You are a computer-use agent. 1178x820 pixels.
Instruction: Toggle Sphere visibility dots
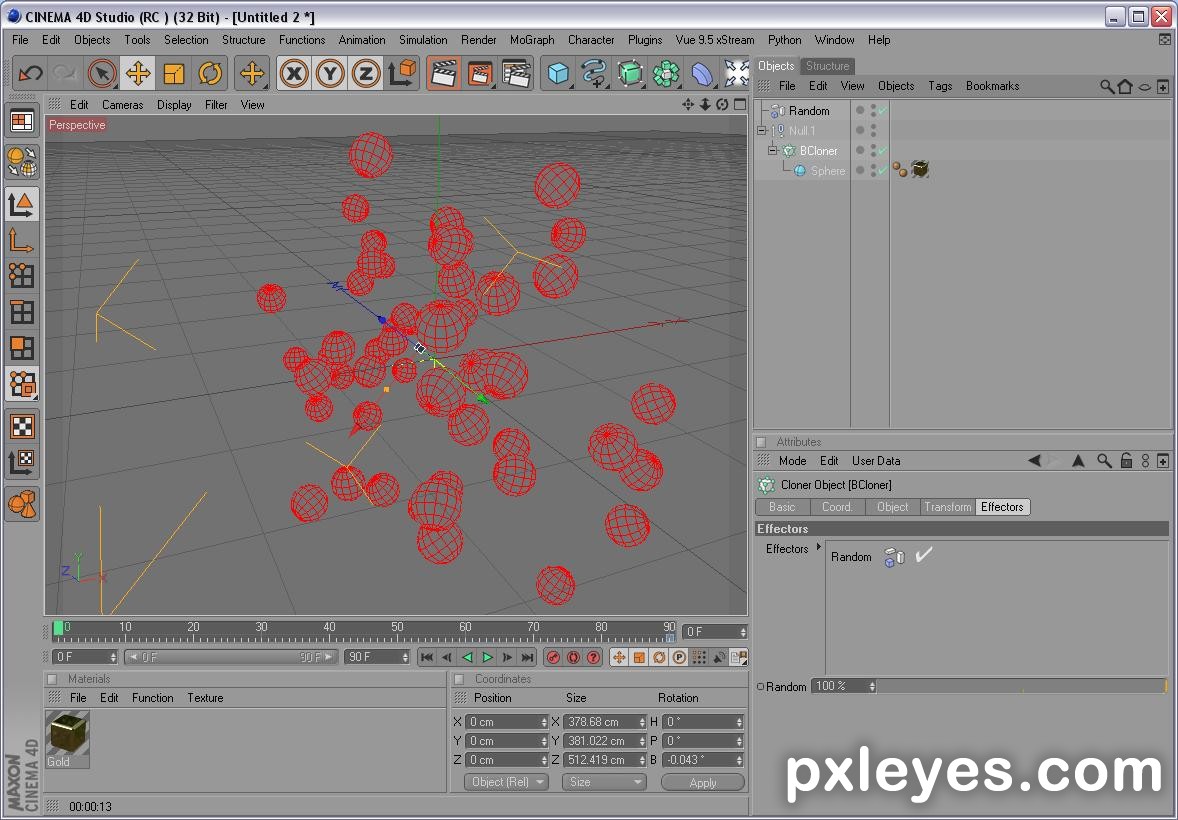click(x=873, y=171)
